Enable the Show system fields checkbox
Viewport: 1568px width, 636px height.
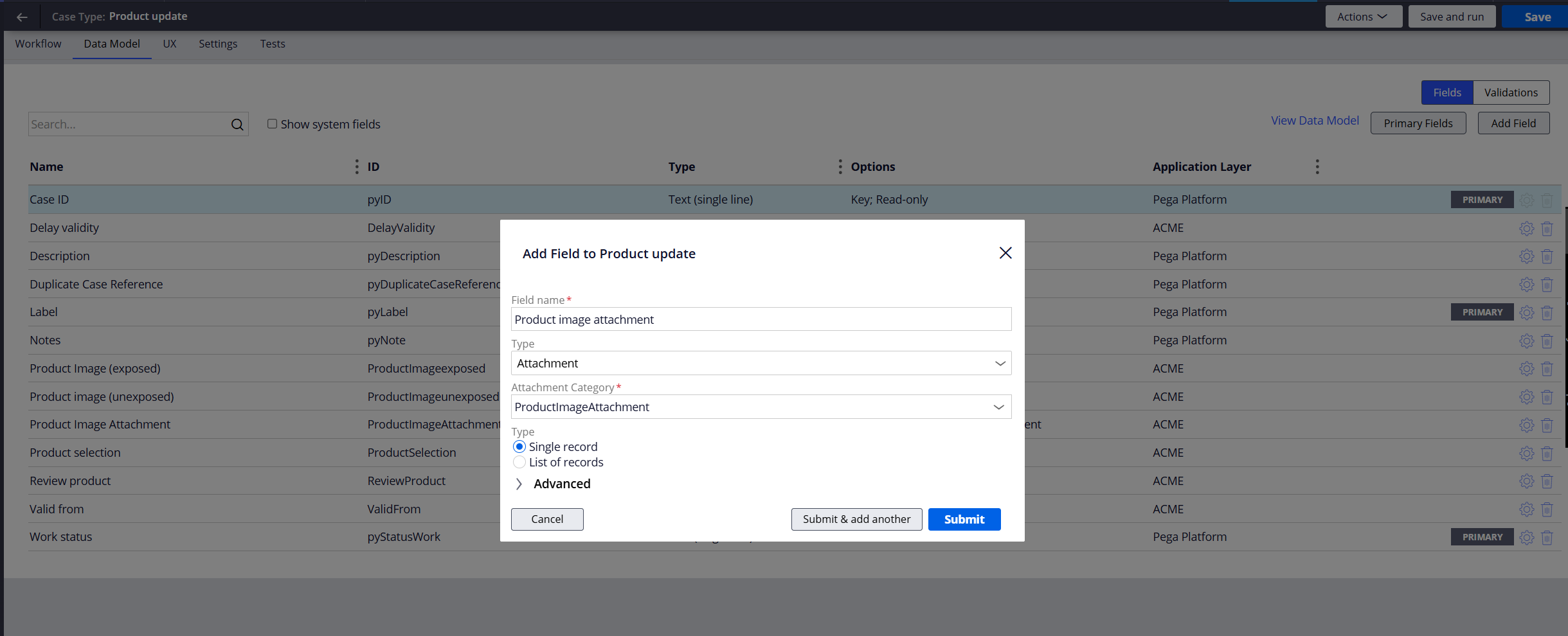click(x=273, y=123)
